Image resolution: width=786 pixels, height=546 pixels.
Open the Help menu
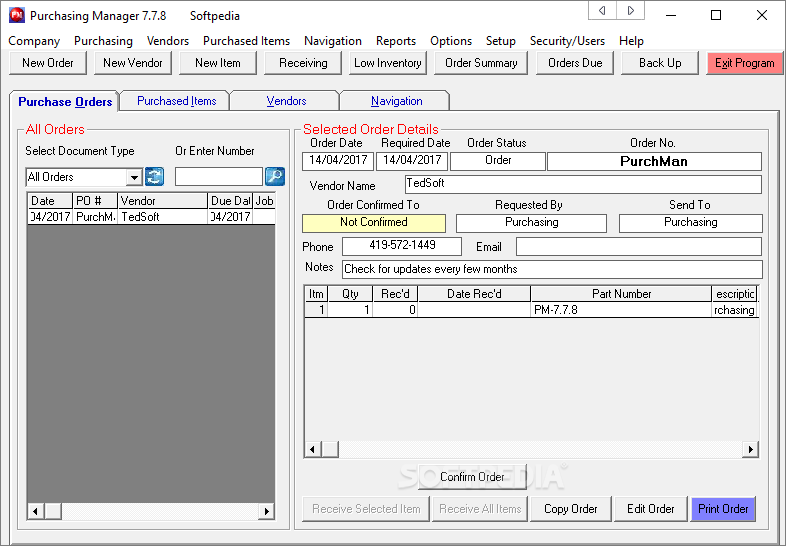tap(631, 41)
